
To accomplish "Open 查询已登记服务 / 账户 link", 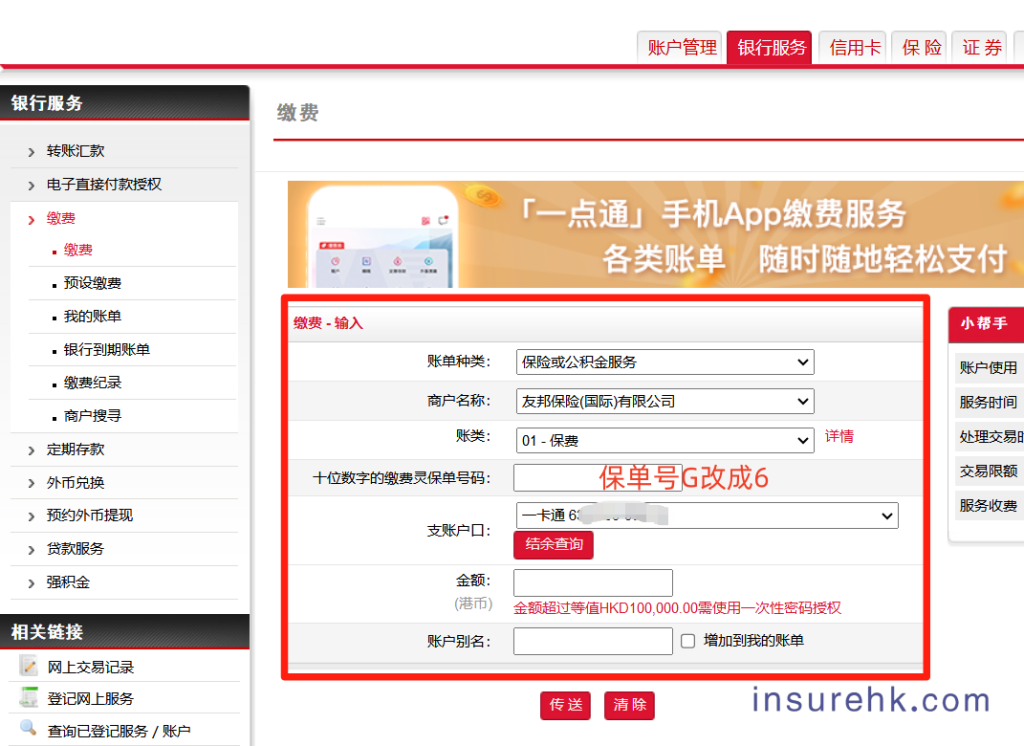I will point(118,731).
